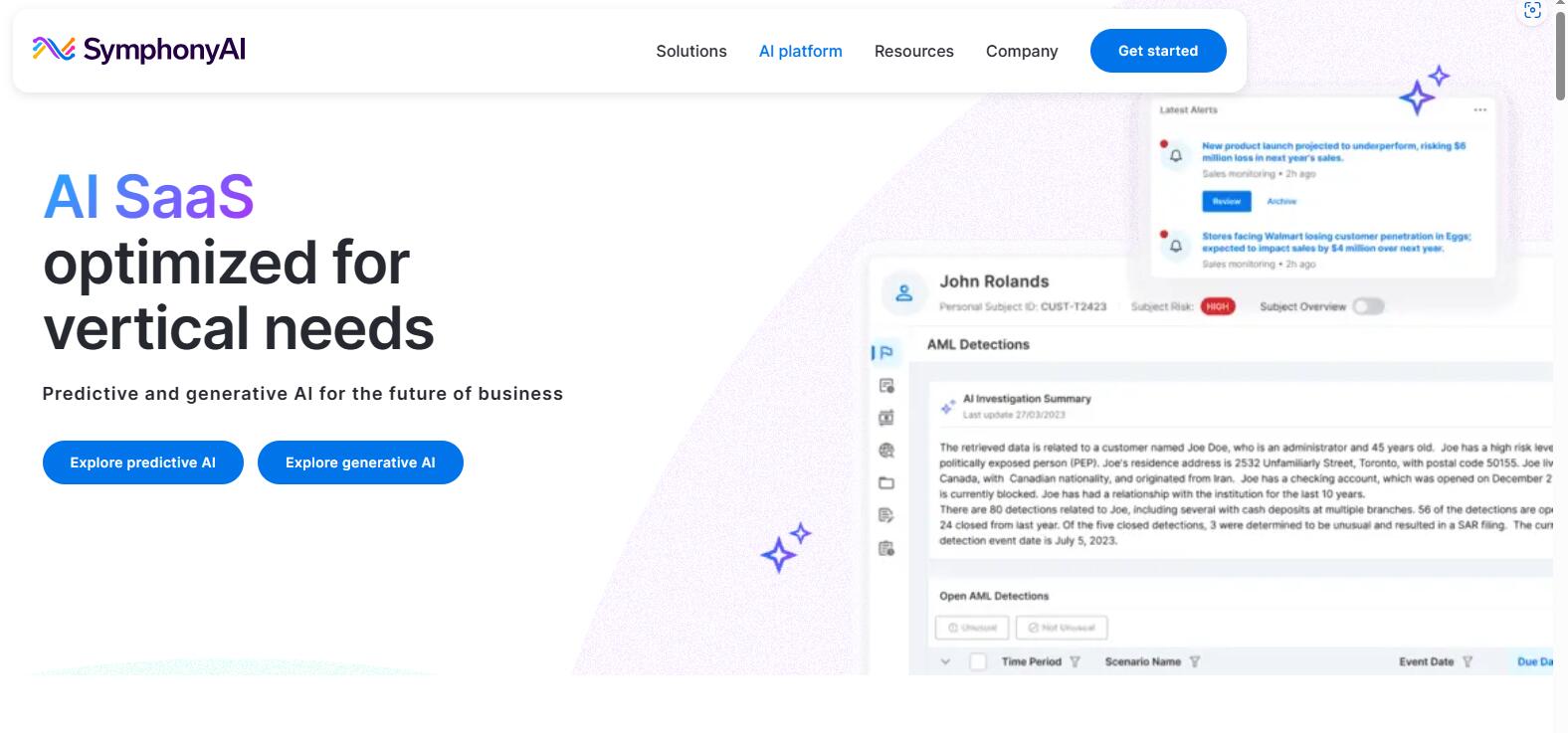The width and height of the screenshot is (1568, 733).
Task: Click the clipboard icon at sidebar bottom
Action: [886, 548]
